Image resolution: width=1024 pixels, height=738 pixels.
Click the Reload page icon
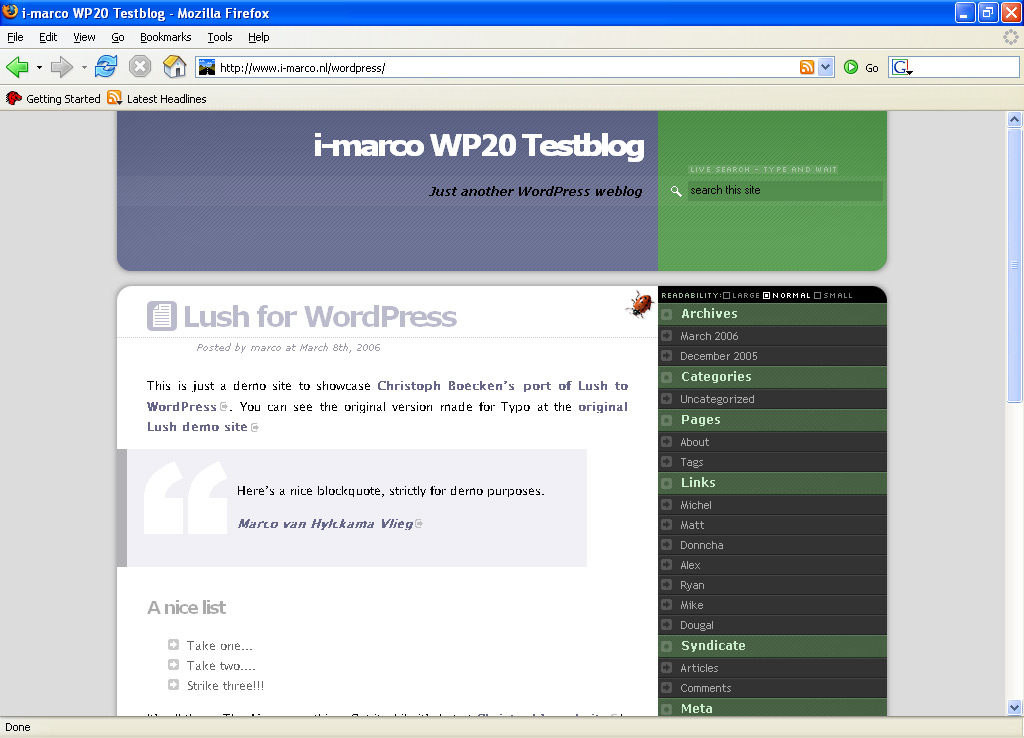[x=106, y=67]
